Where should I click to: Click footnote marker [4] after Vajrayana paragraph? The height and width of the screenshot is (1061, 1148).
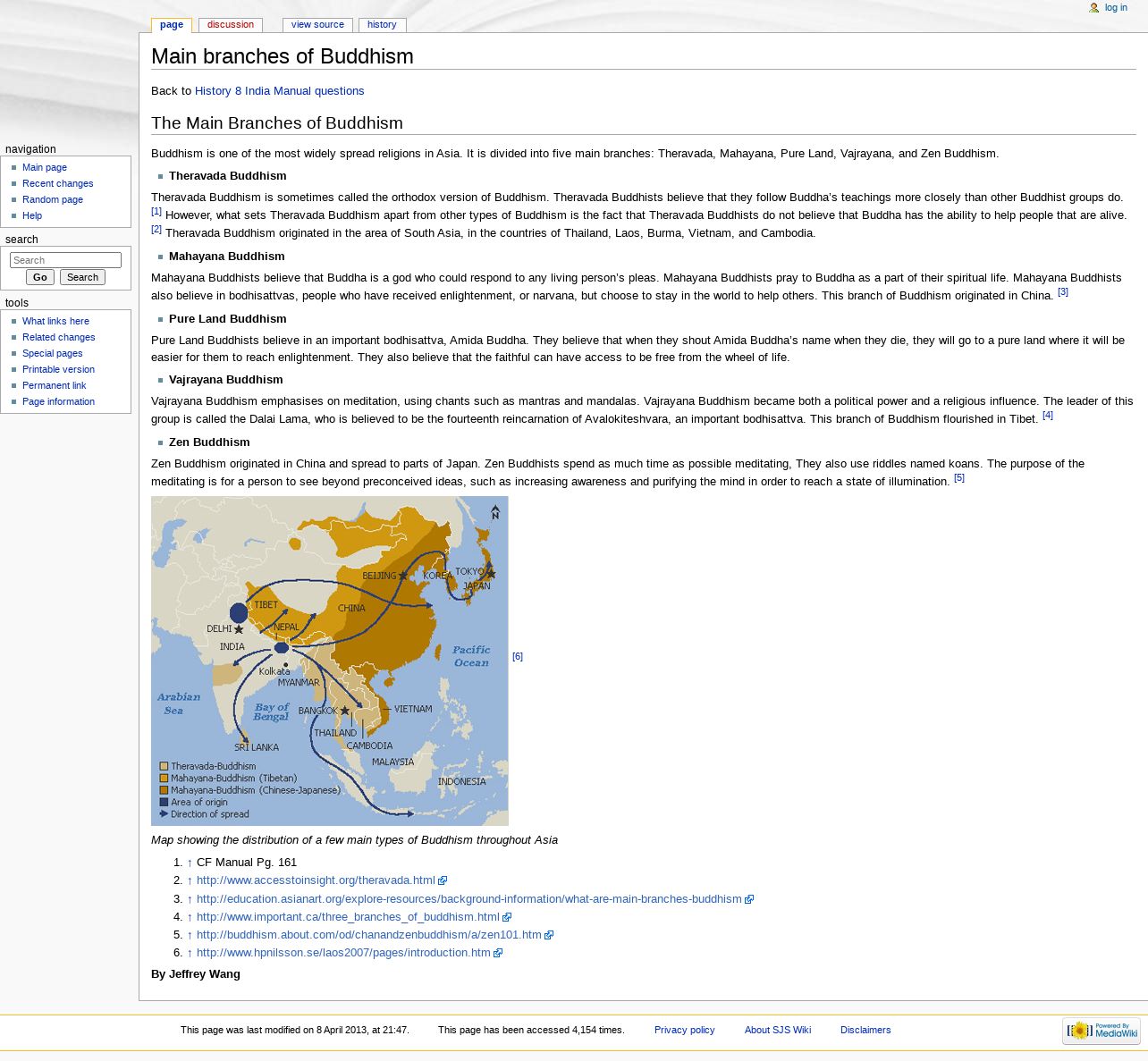(x=1048, y=416)
